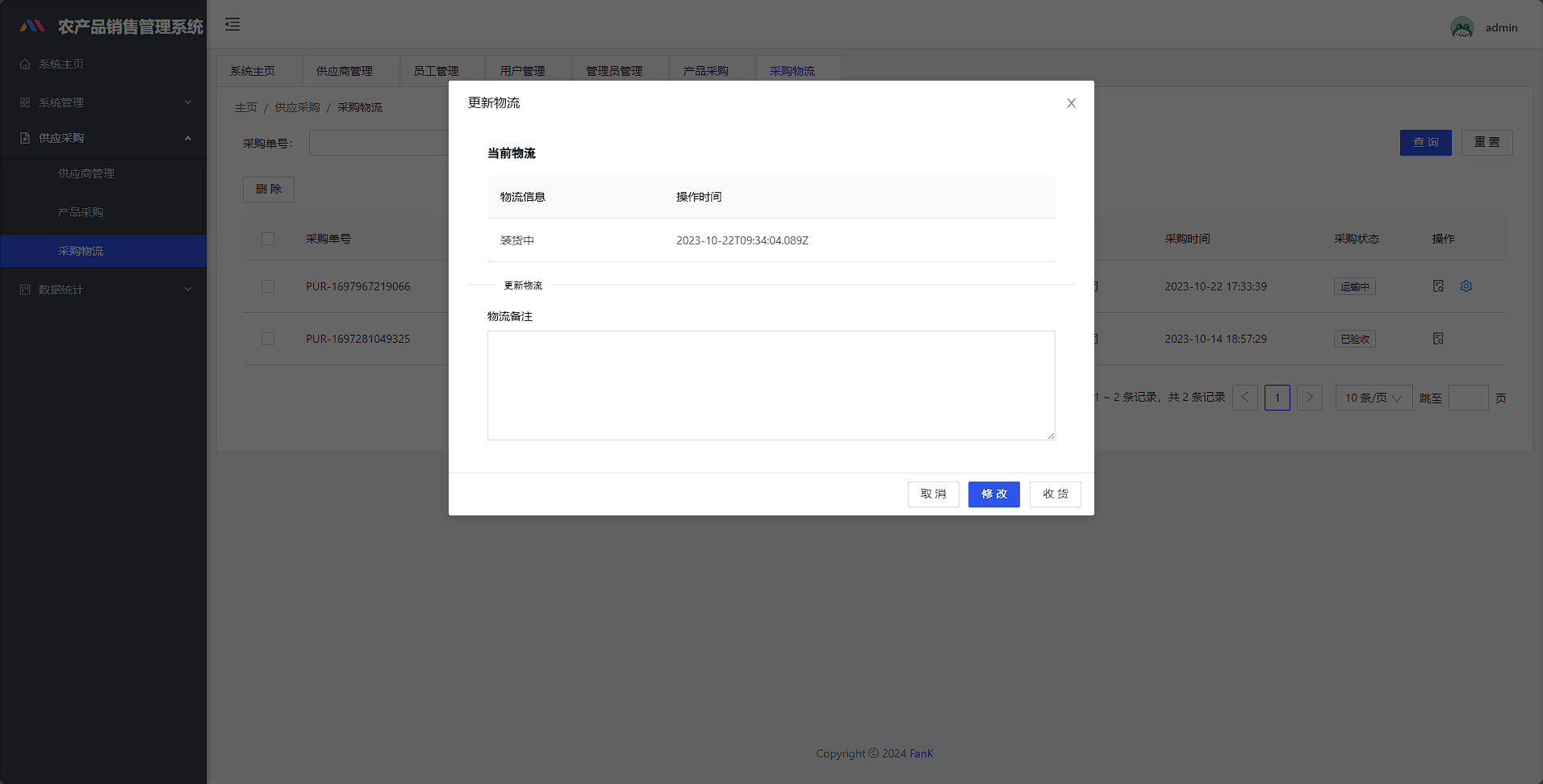Select page 1 in pagination

[1277, 398]
